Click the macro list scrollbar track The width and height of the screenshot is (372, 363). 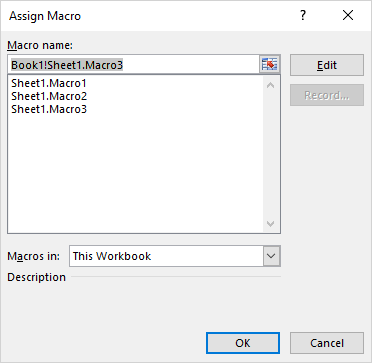coord(271,155)
